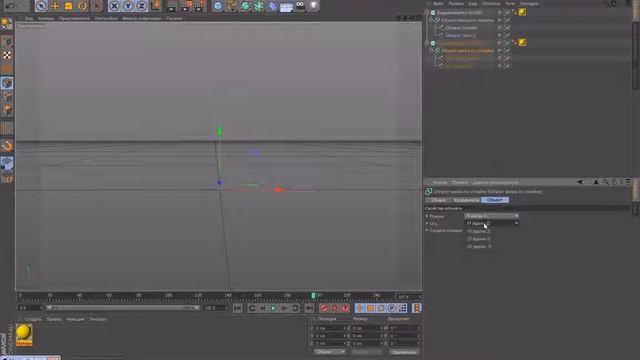
Task: Disable checkmark on third tree row
Action: (507, 28)
